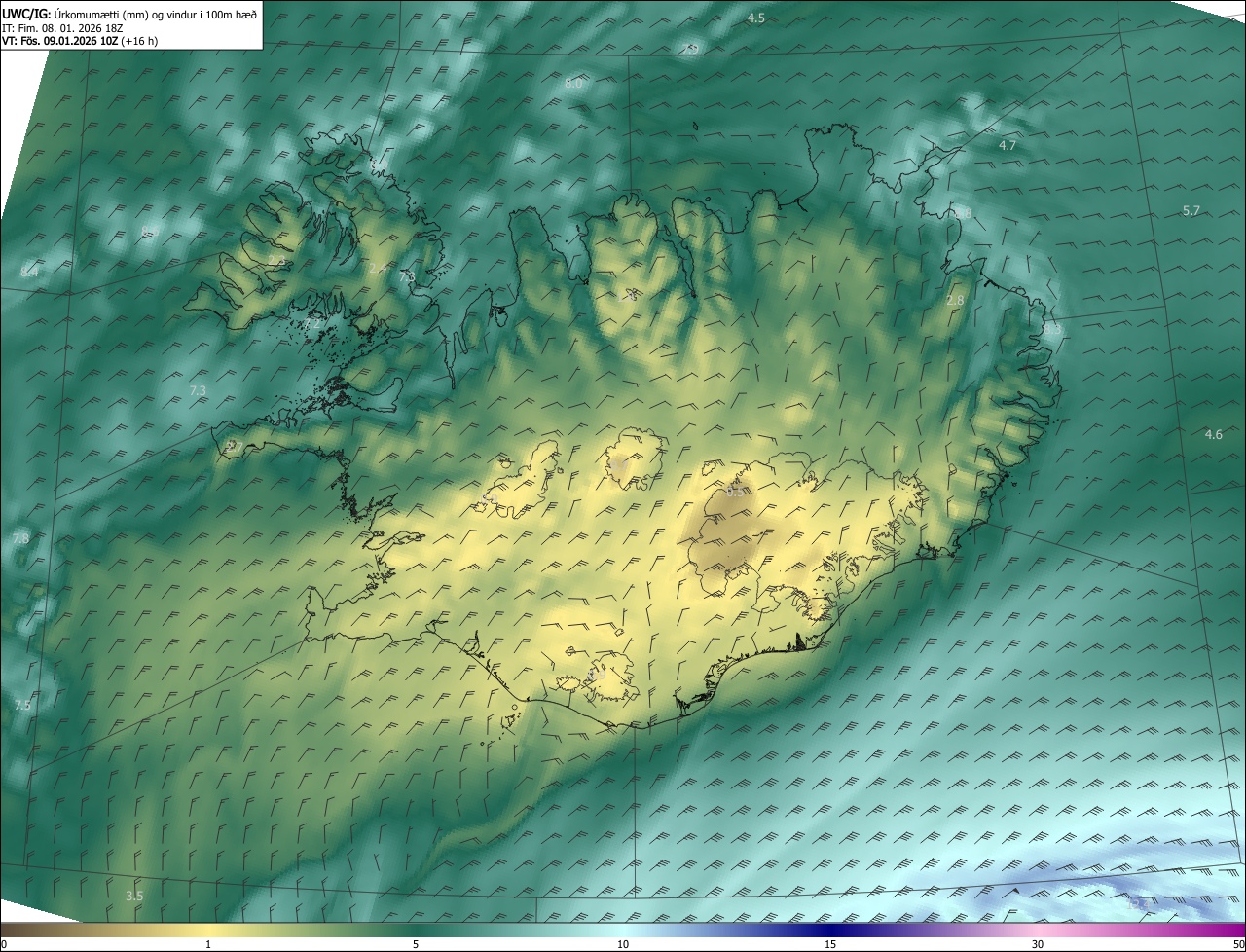1246x952 pixels.
Task: Click the 7.2 value on the map
Action: 313,323
